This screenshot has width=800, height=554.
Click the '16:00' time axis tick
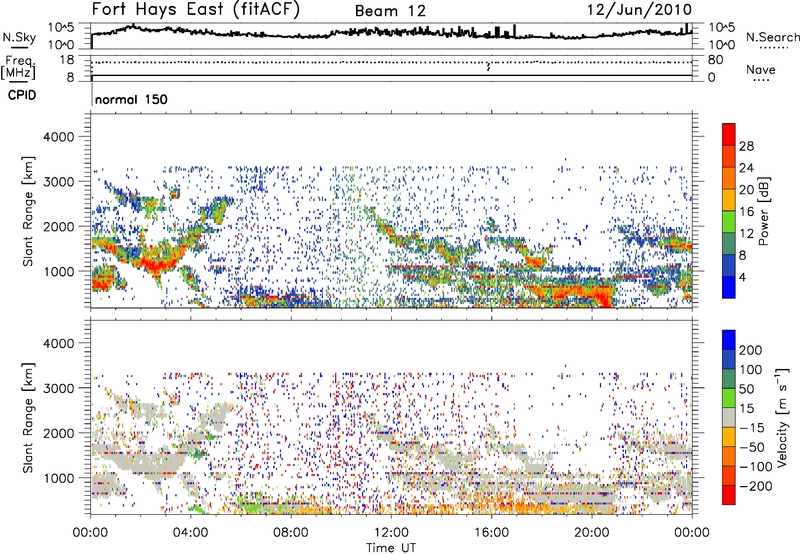pyautogui.click(x=491, y=533)
